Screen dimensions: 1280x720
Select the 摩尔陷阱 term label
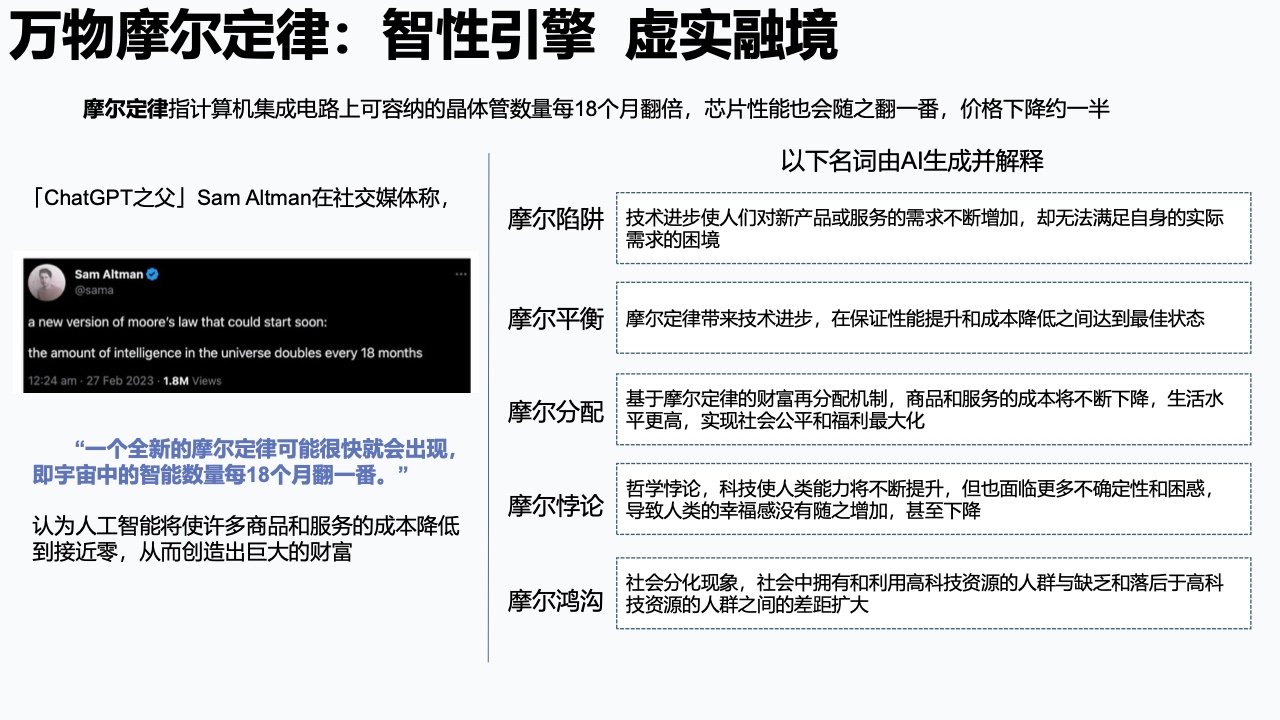[556, 220]
